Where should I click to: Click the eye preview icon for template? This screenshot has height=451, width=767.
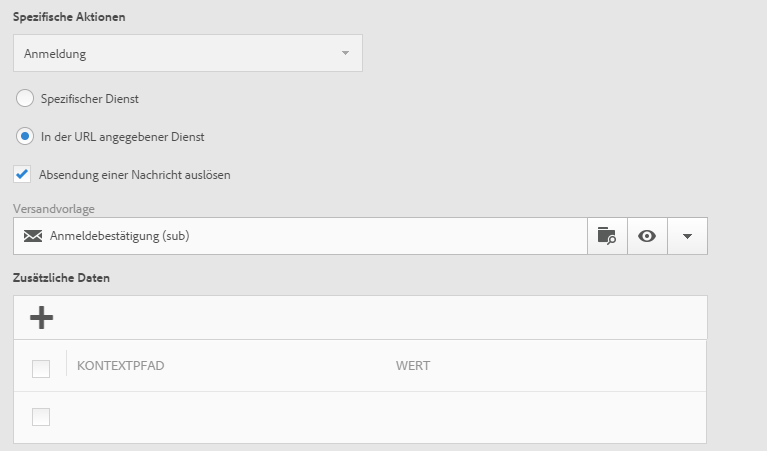tap(647, 236)
